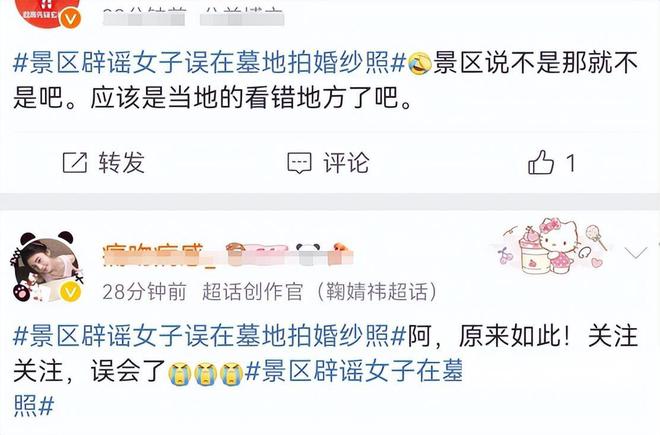Open hashtag #景区辟谣女子误在墓地拍婚纱照# in first post
Screen dimensions: 660x435
point(209,63)
